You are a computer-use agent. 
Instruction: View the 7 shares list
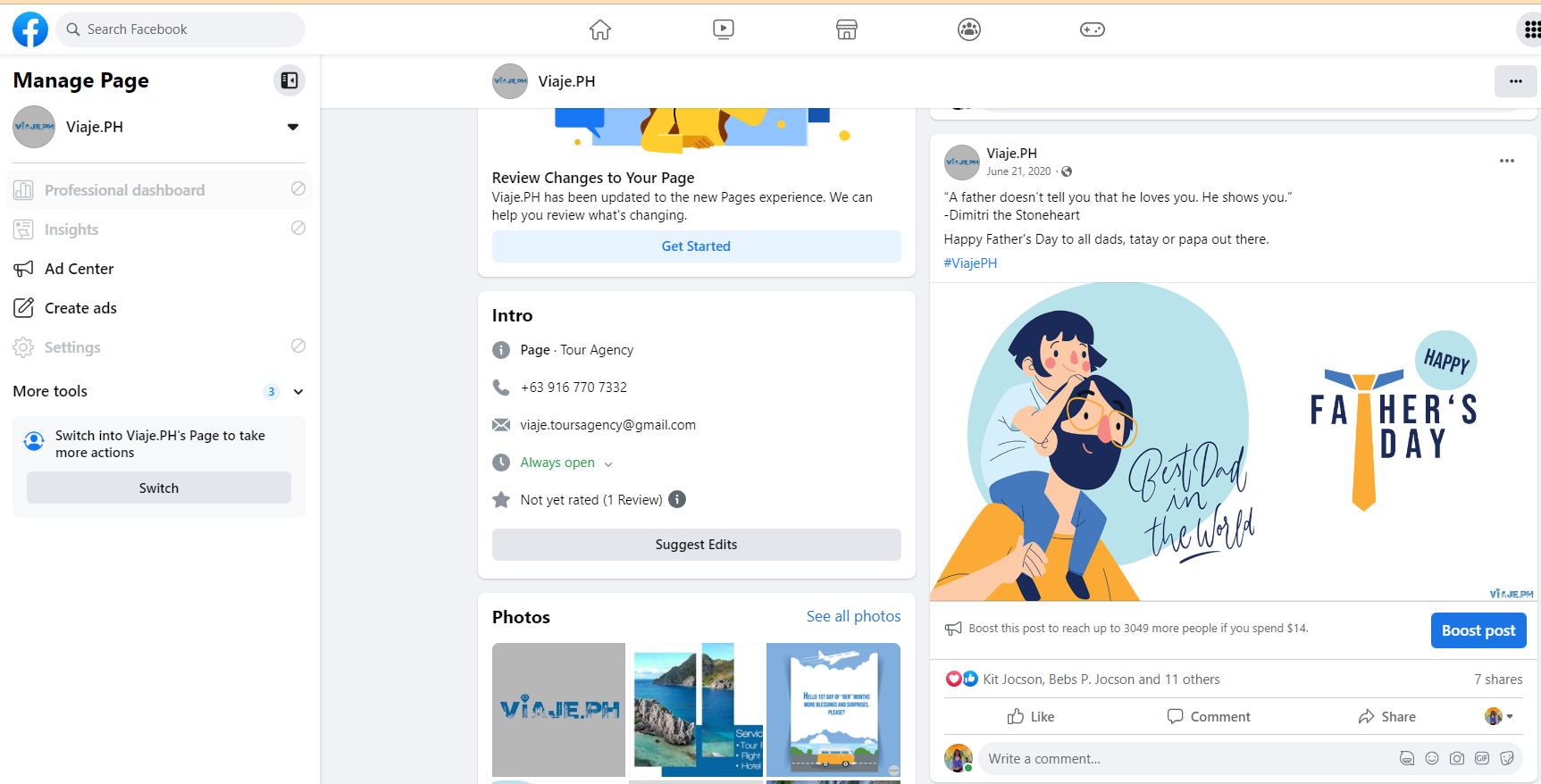[x=1498, y=680]
